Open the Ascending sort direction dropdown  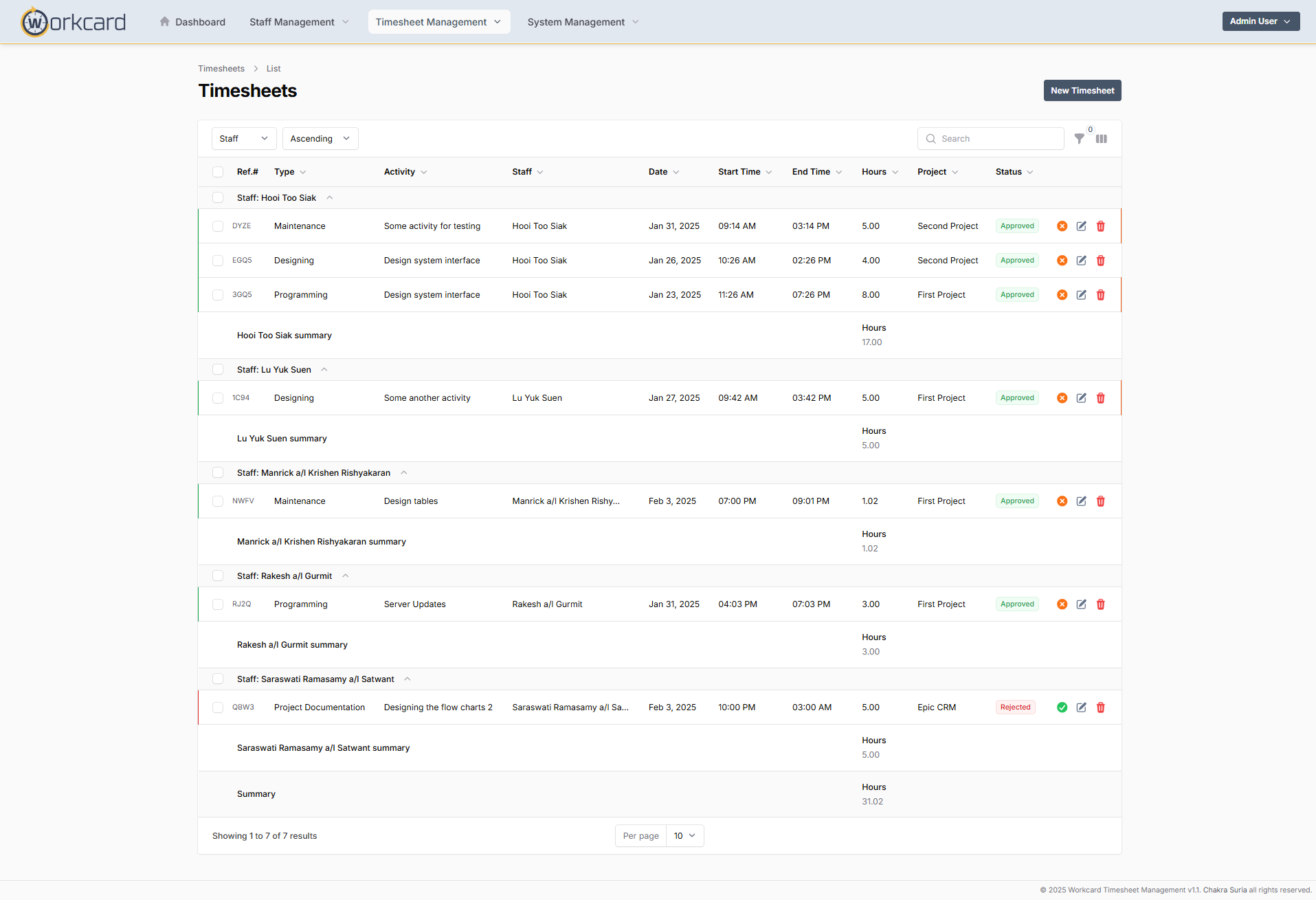tap(320, 139)
